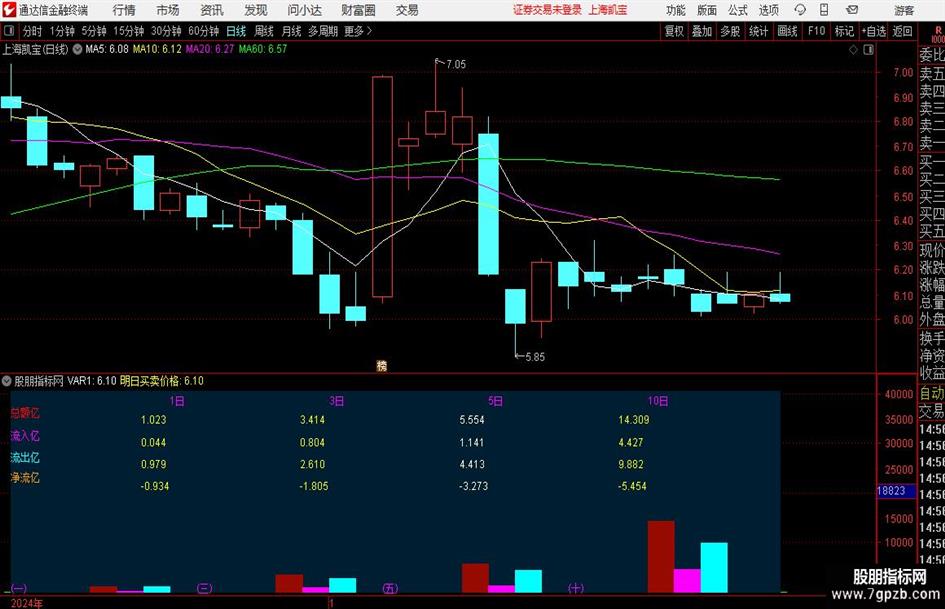Click the 1日 总额亿 value 1.023

(x=154, y=420)
